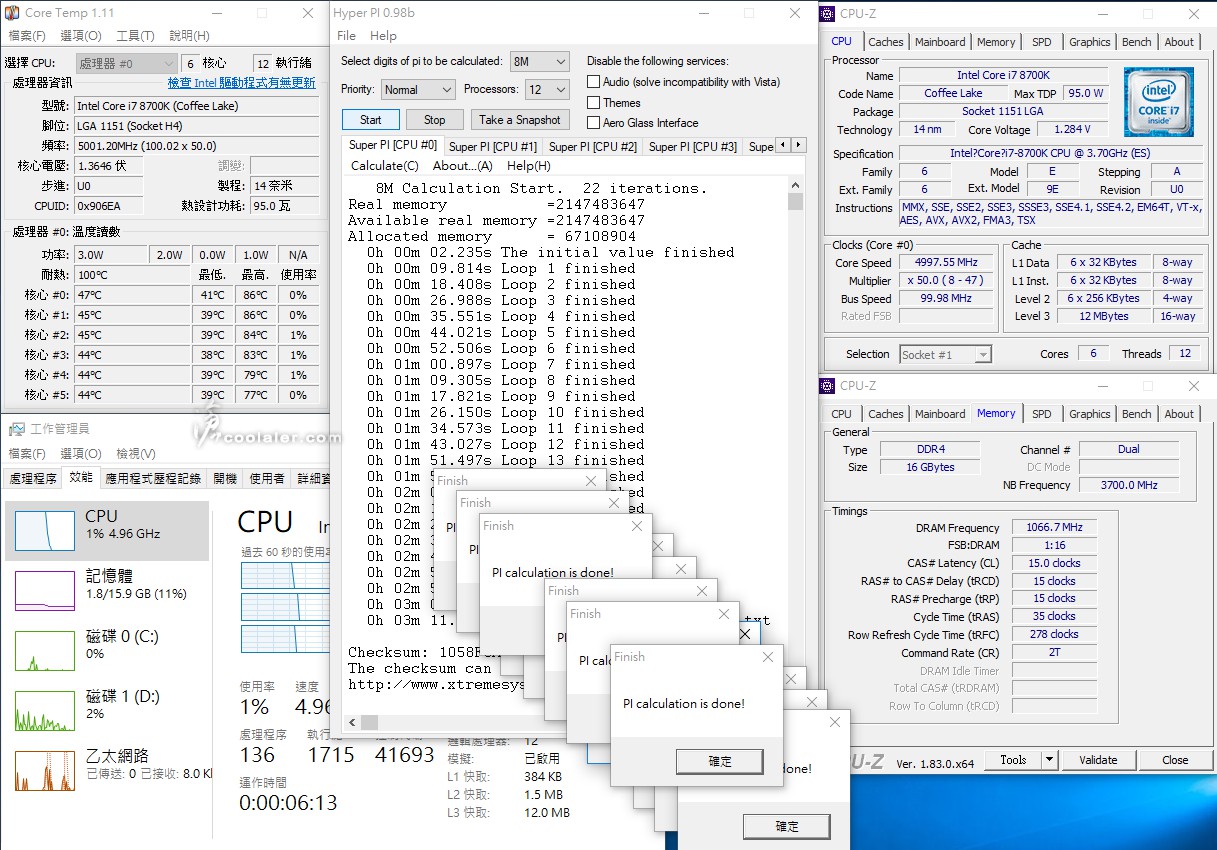Select the CPU usage graph thumbnail in Task Manager

[x=44, y=531]
